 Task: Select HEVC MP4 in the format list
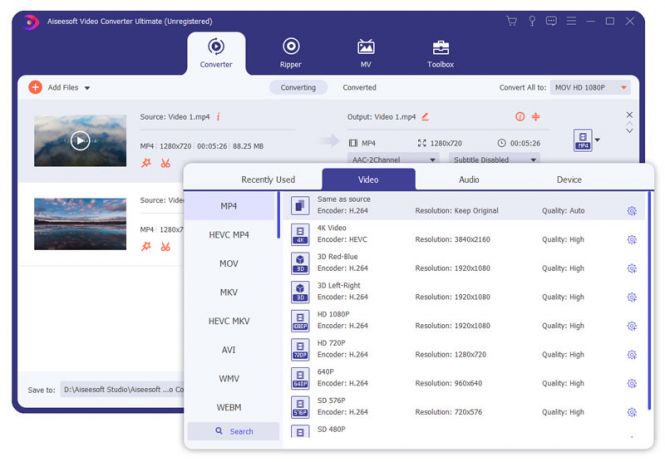click(x=229, y=235)
